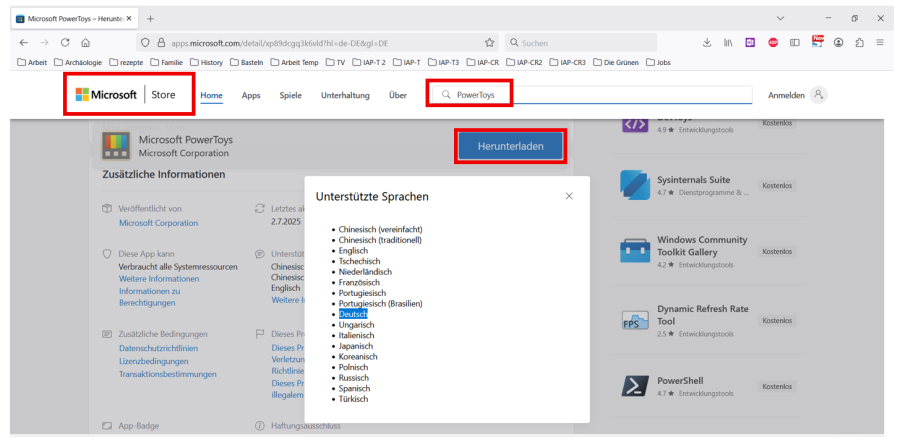The image size is (900, 444).
Task: Go to the browser home page icon
Action: pyautogui.click(x=86, y=42)
